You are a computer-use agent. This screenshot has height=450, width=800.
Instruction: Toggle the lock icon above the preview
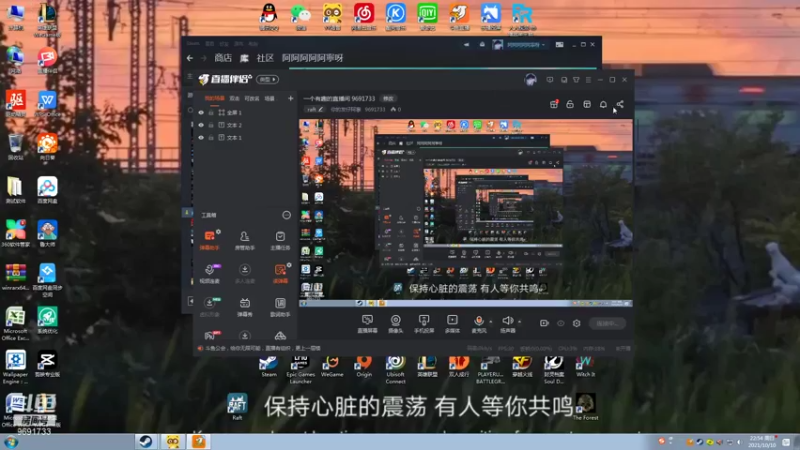coord(570,104)
